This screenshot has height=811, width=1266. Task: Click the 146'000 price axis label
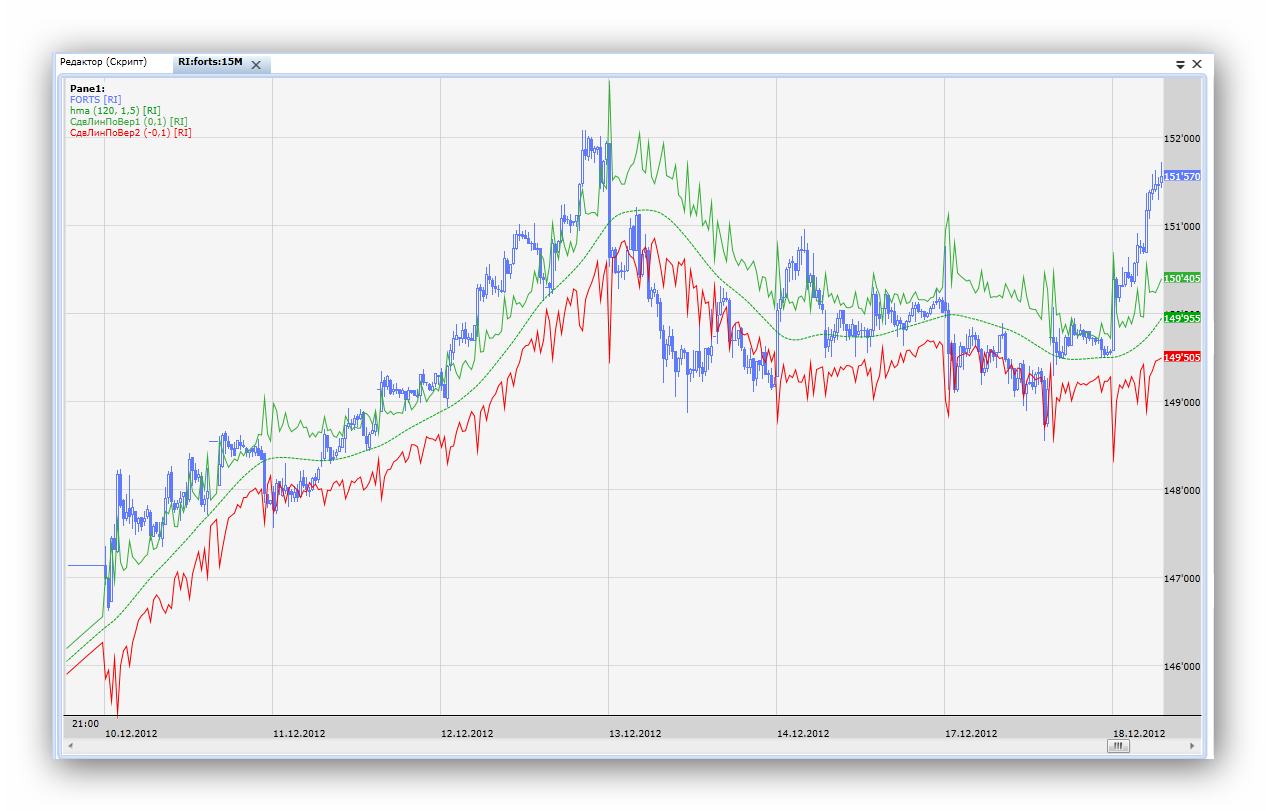pyautogui.click(x=1182, y=666)
